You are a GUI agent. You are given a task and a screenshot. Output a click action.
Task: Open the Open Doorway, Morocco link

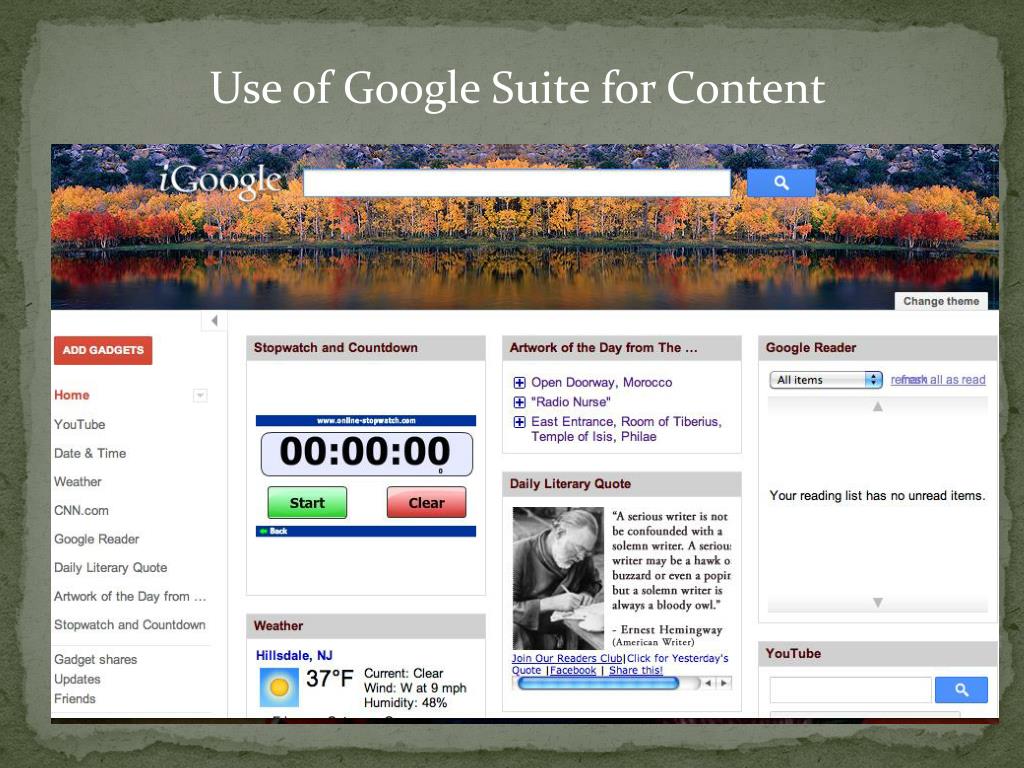(601, 383)
